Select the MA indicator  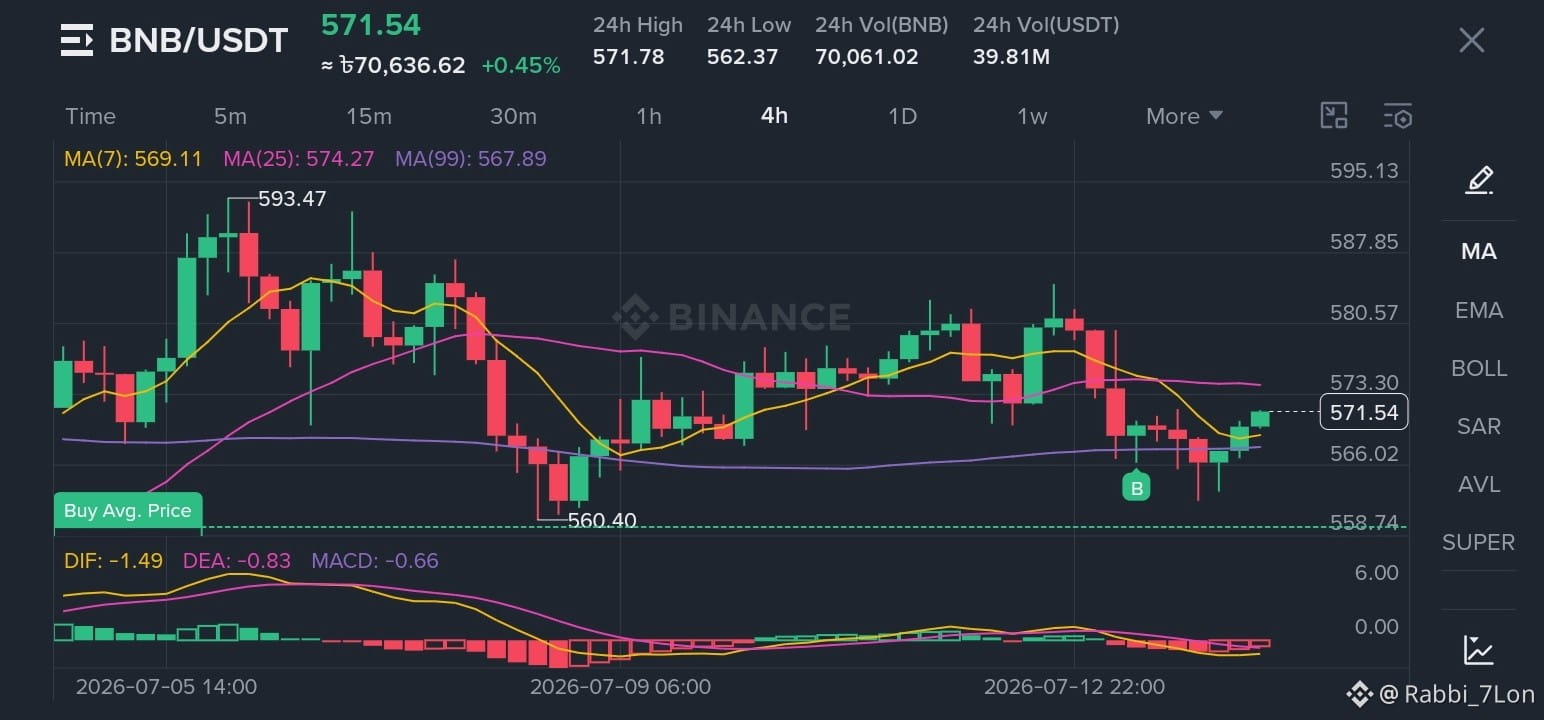[1479, 252]
